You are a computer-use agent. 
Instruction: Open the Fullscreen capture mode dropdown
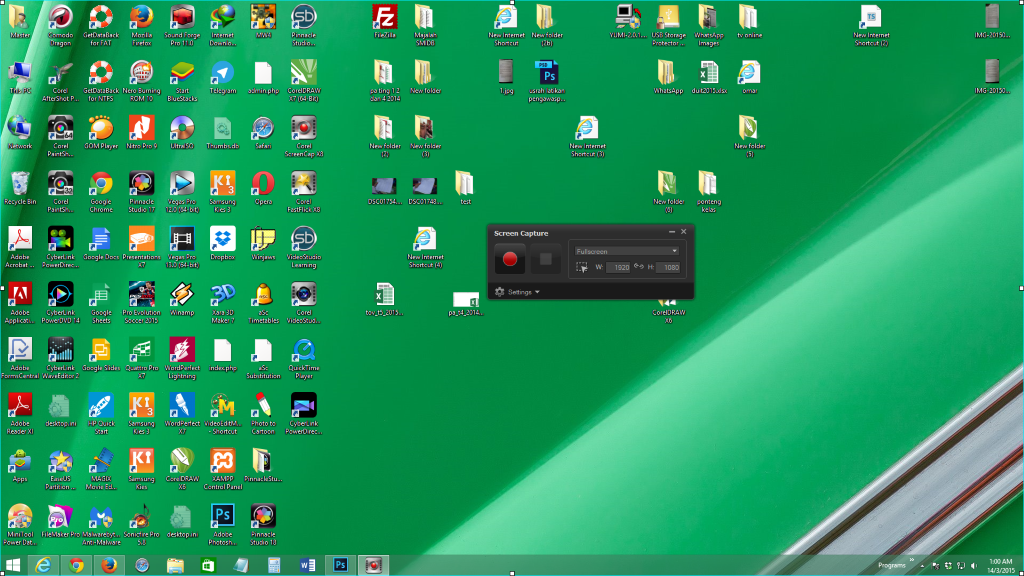point(626,251)
